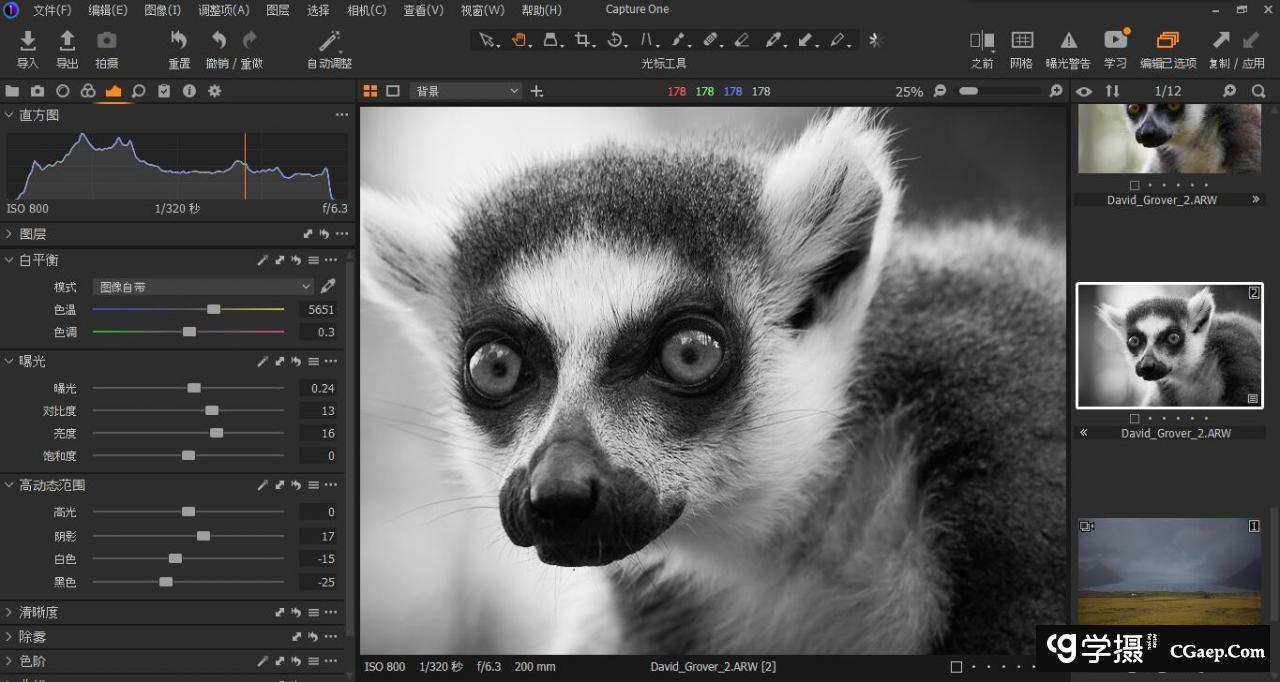Pick white balance with the eyedropper icon
The width and height of the screenshot is (1280, 682).
[327, 287]
